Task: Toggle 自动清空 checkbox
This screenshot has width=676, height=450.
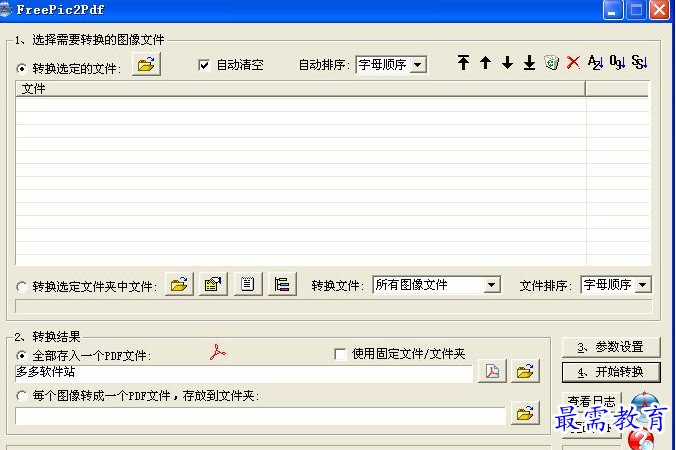Action: click(x=204, y=65)
